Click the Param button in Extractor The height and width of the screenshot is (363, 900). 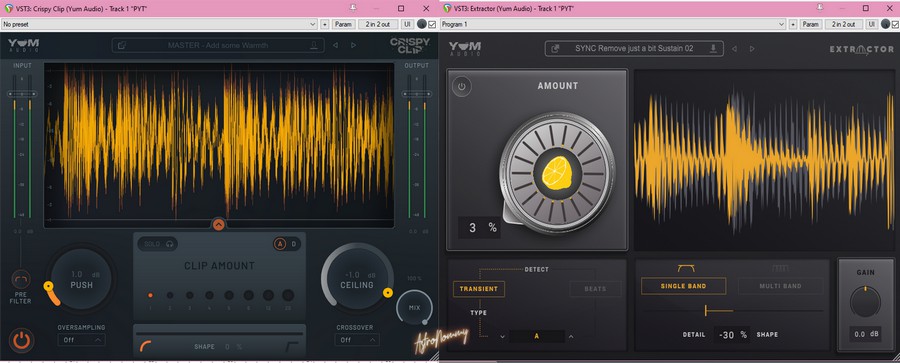[x=810, y=24]
